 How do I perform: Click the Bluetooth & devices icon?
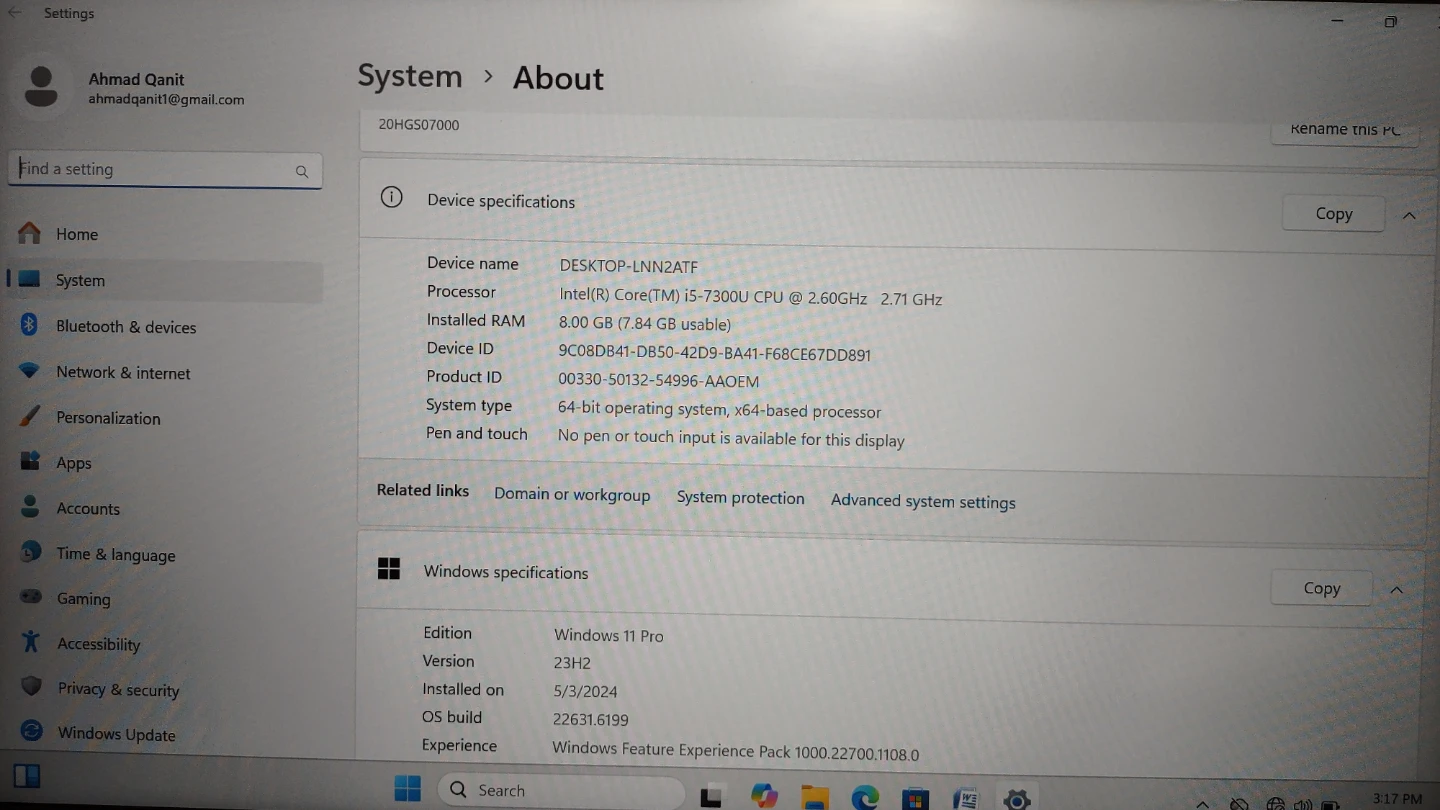click(30, 325)
